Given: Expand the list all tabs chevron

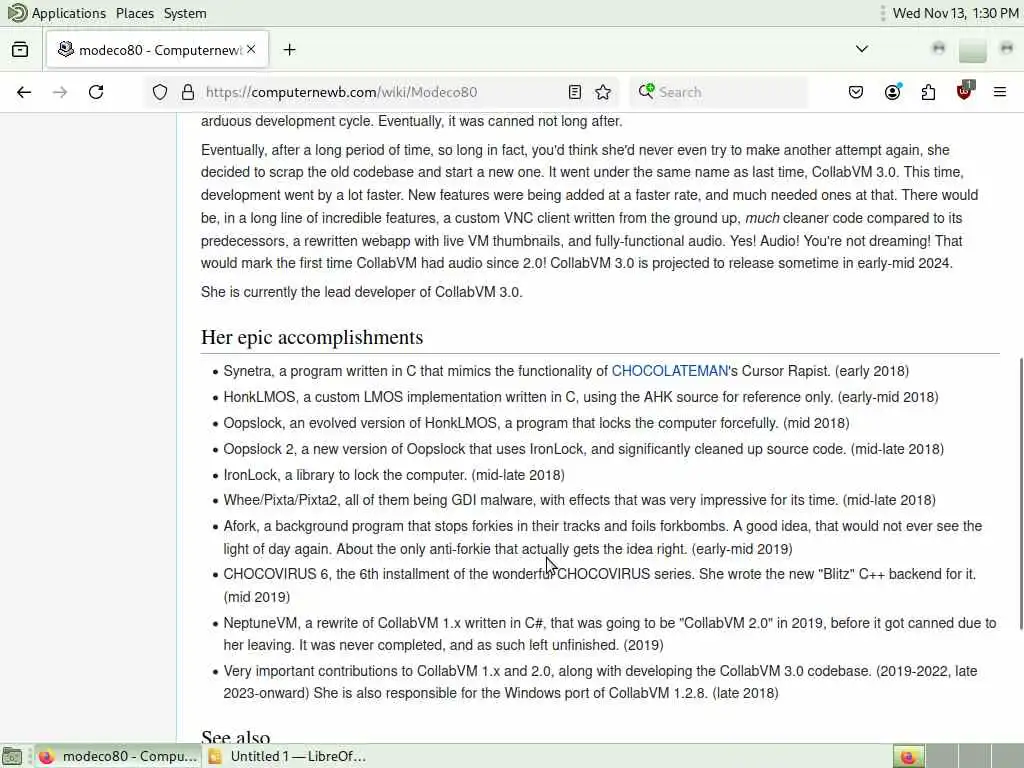Looking at the screenshot, I should [x=862, y=49].
